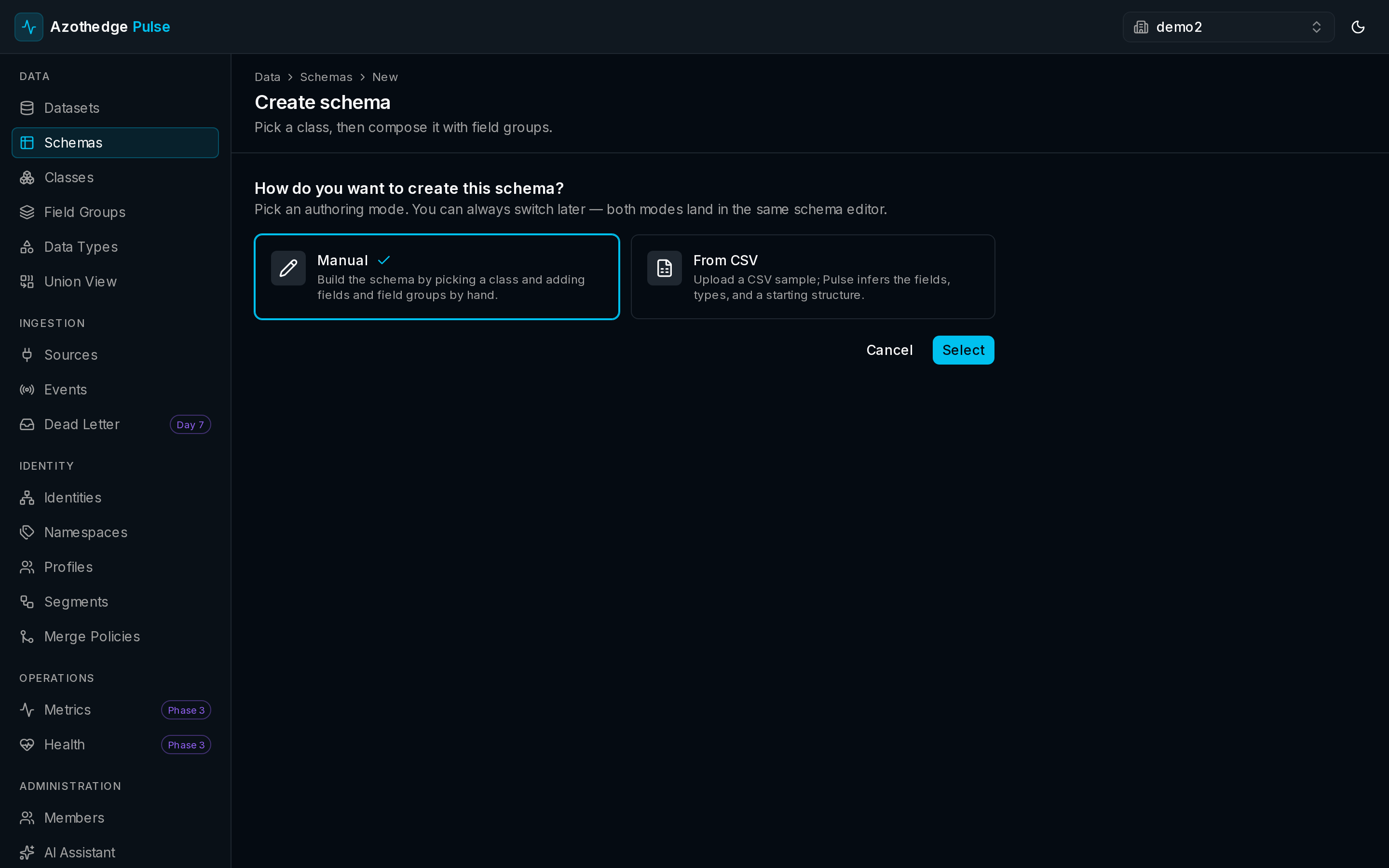Open the AI Assistant
Viewport: 1389px width, 868px height.
click(x=115, y=853)
